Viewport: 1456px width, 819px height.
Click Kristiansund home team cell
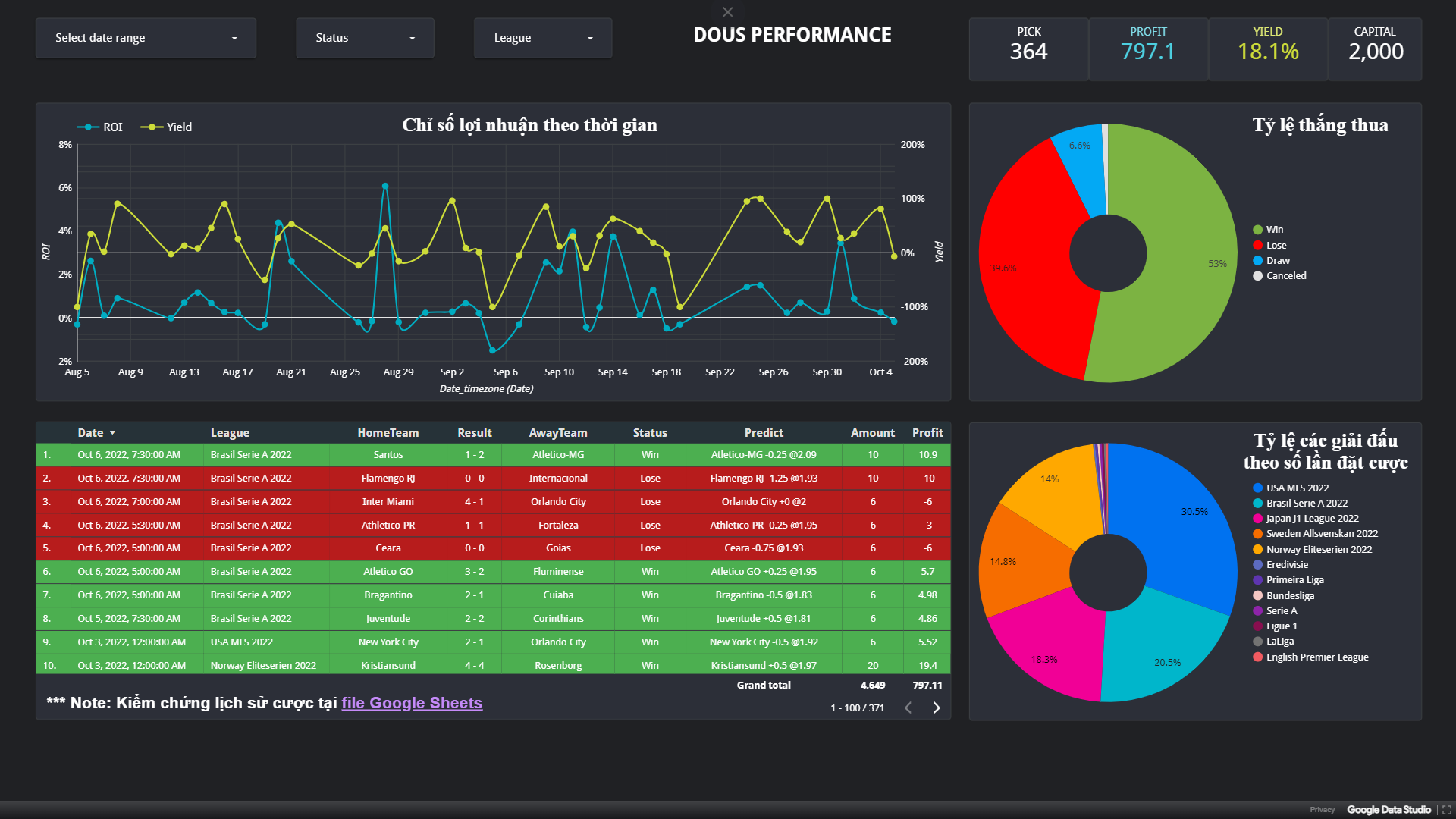pos(388,666)
